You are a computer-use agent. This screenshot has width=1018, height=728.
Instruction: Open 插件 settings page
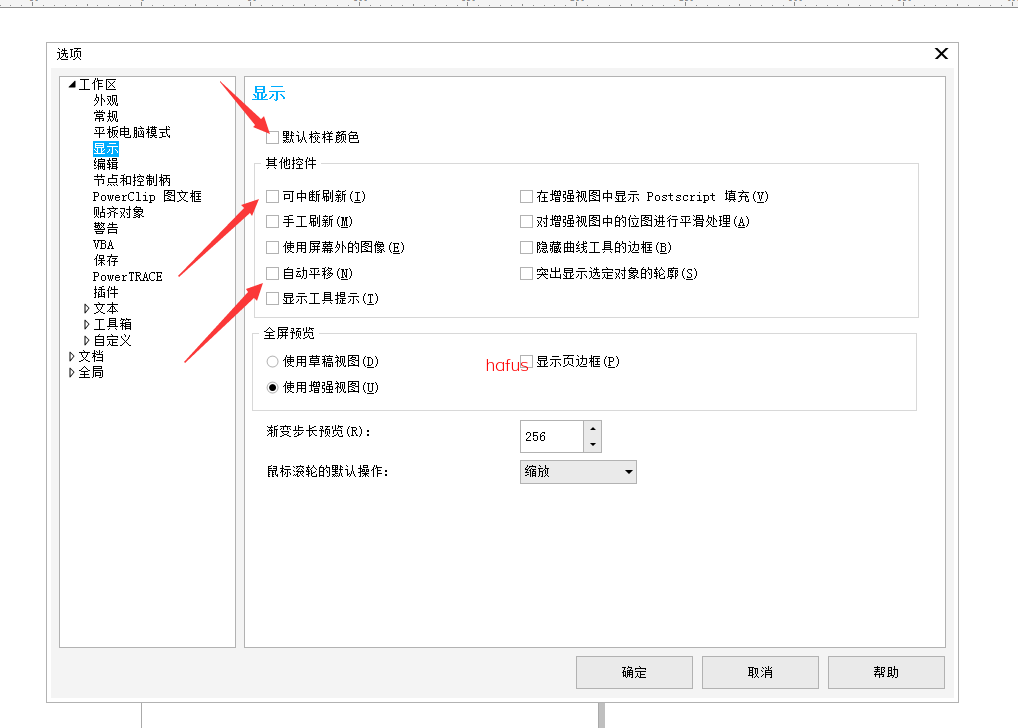(x=106, y=292)
